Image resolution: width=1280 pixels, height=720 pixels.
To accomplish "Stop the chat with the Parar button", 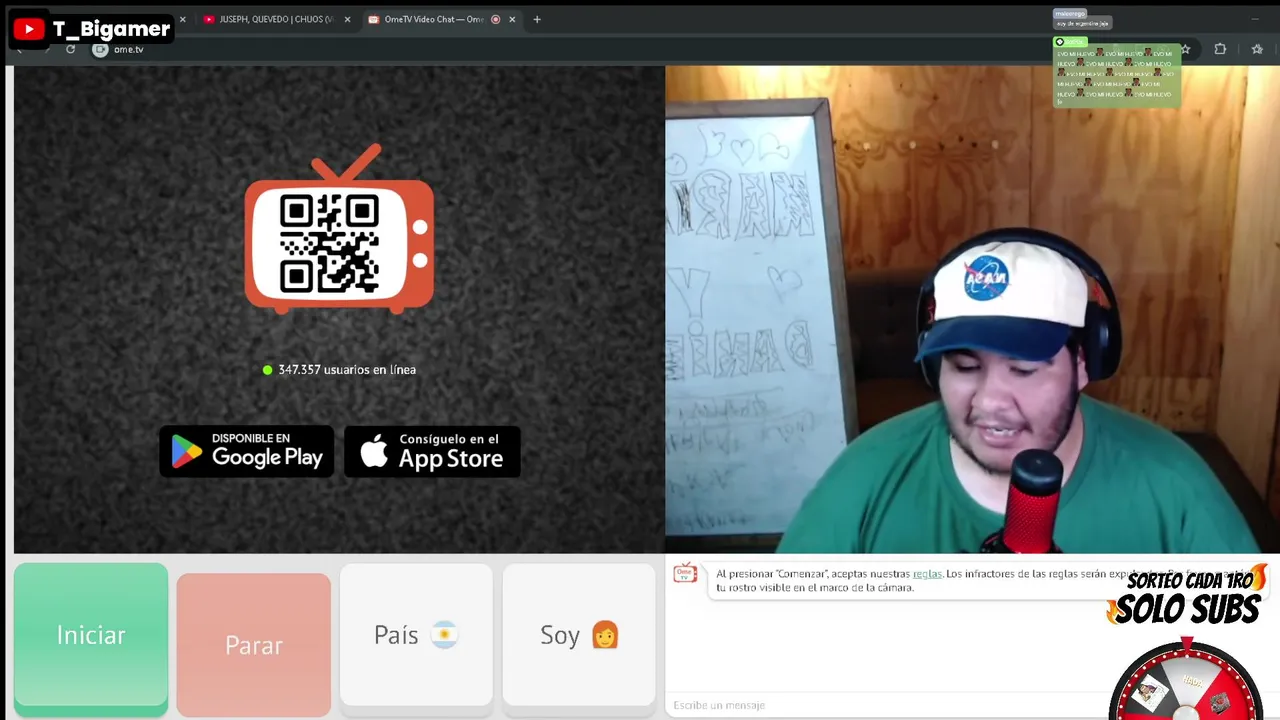I will (254, 645).
